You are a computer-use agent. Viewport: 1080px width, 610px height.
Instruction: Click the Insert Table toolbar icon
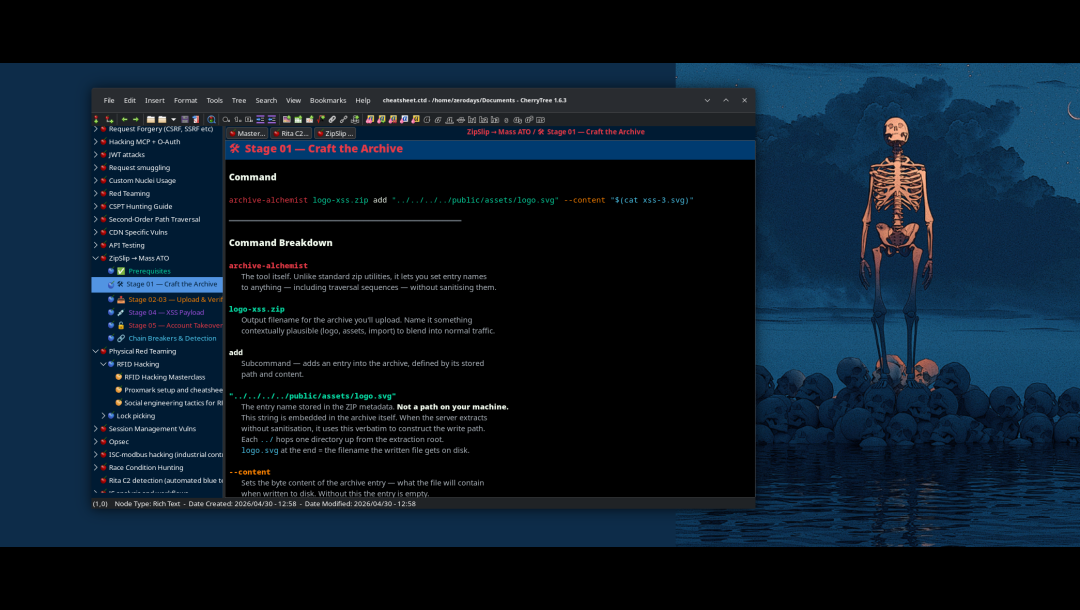click(298, 119)
